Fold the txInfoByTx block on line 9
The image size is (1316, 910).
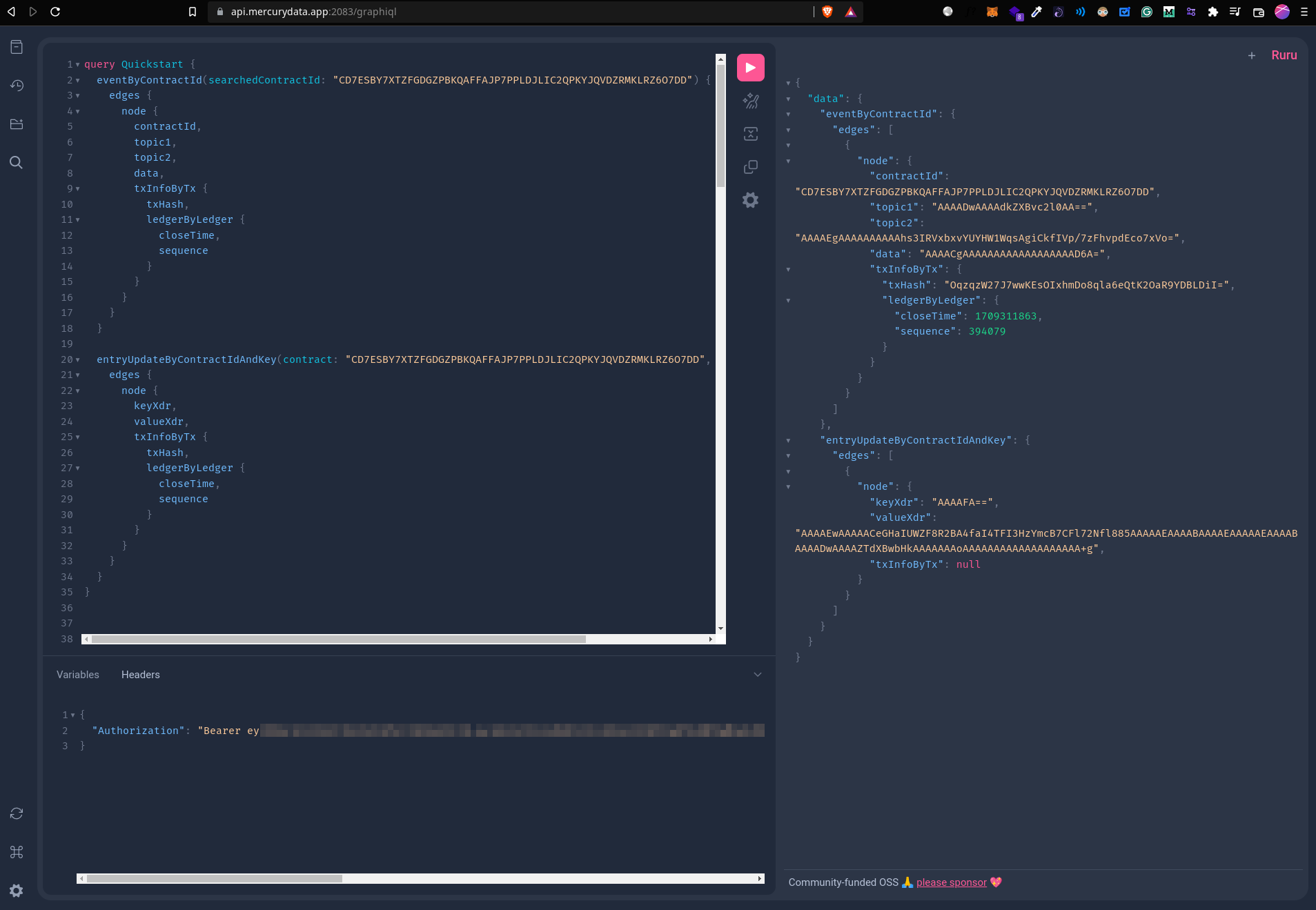tap(77, 189)
